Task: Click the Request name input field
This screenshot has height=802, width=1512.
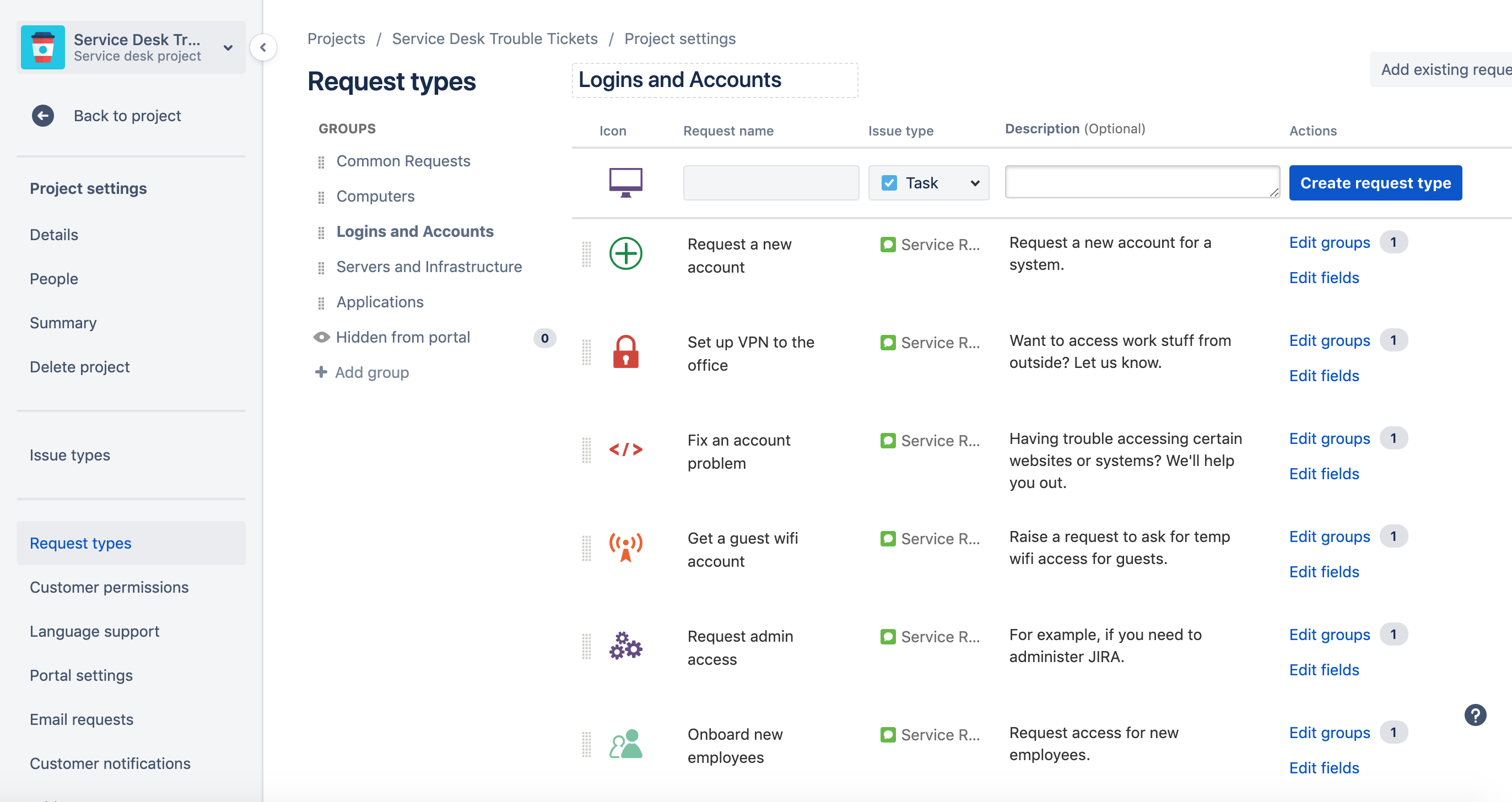Action: pyautogui.click(x=771, y=183)
